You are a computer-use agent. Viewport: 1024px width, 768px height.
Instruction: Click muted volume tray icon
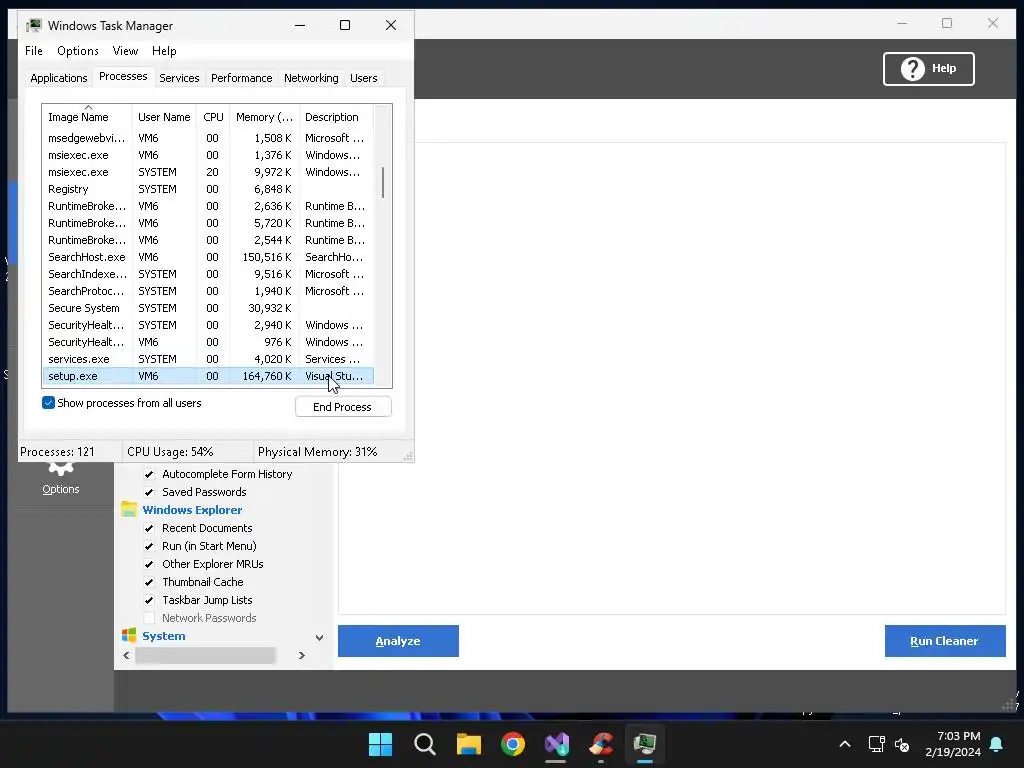click(902, 744)
